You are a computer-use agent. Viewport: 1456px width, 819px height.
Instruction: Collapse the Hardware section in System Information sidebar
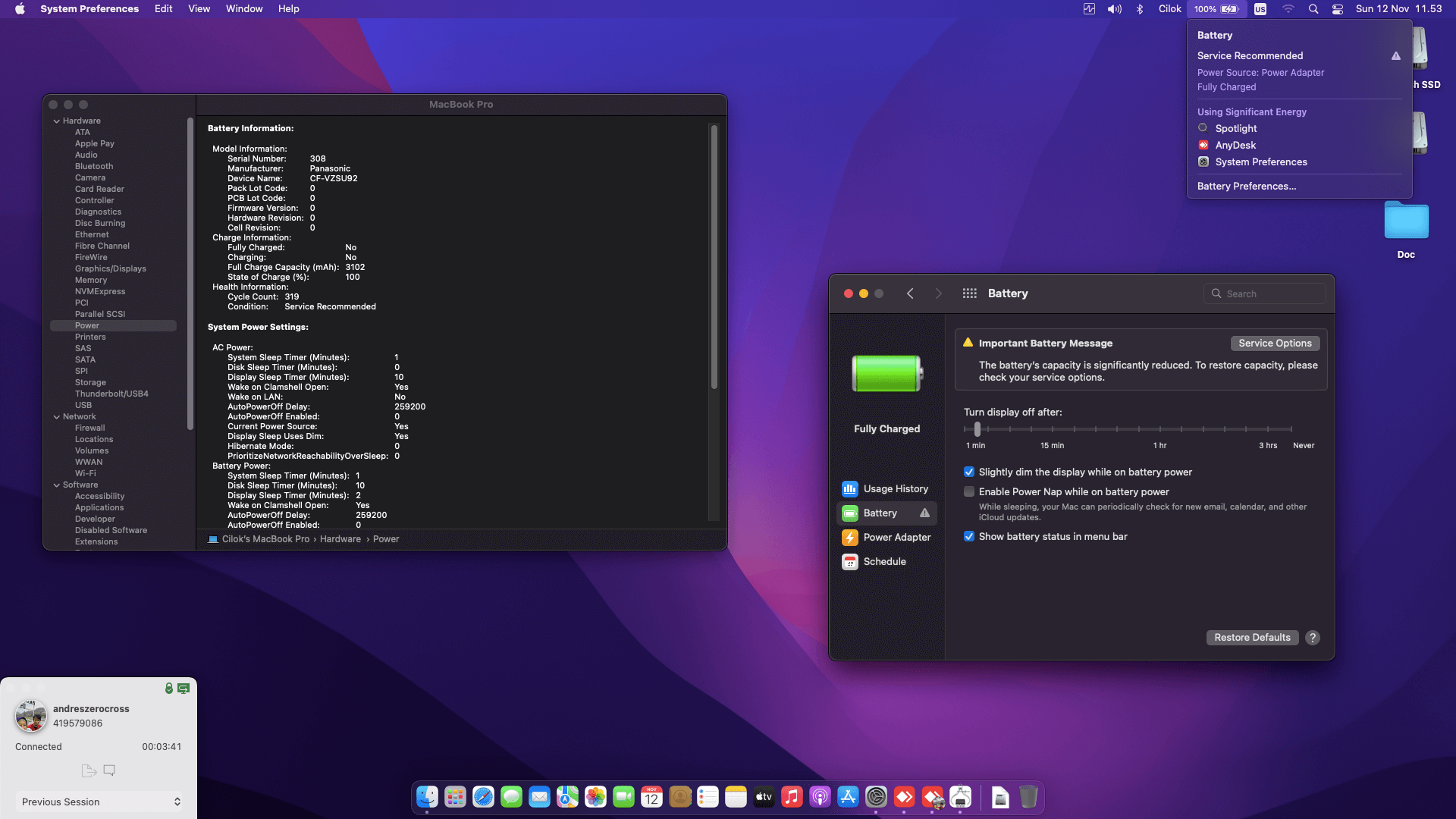[x=57, y=121]
